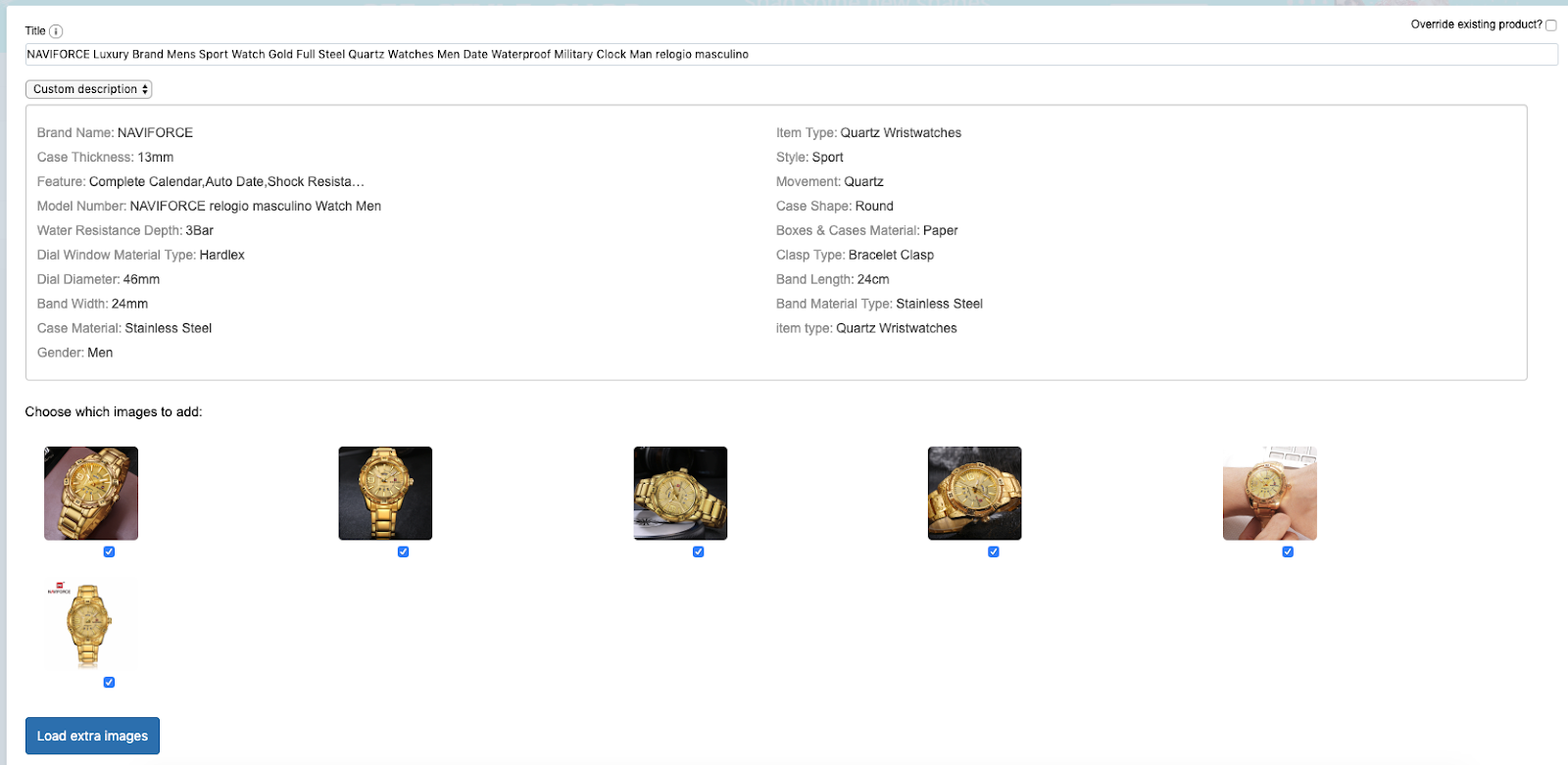Screen dimensions: 1568x765
Task: Select the watch worn on wrist thumbnail
Action: (x=1269, y=494)
